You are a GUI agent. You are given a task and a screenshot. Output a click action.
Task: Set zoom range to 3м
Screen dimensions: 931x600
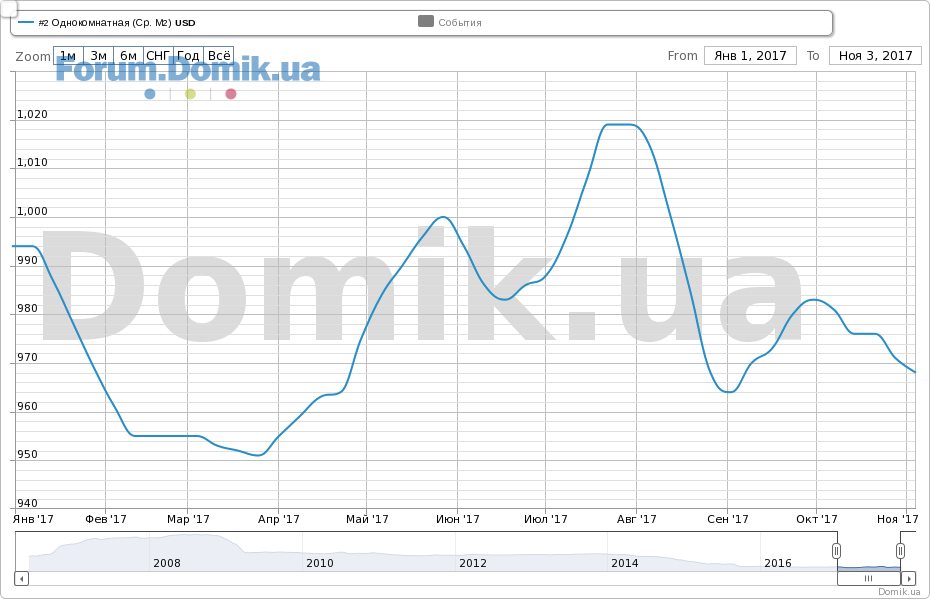pos(99,56)
